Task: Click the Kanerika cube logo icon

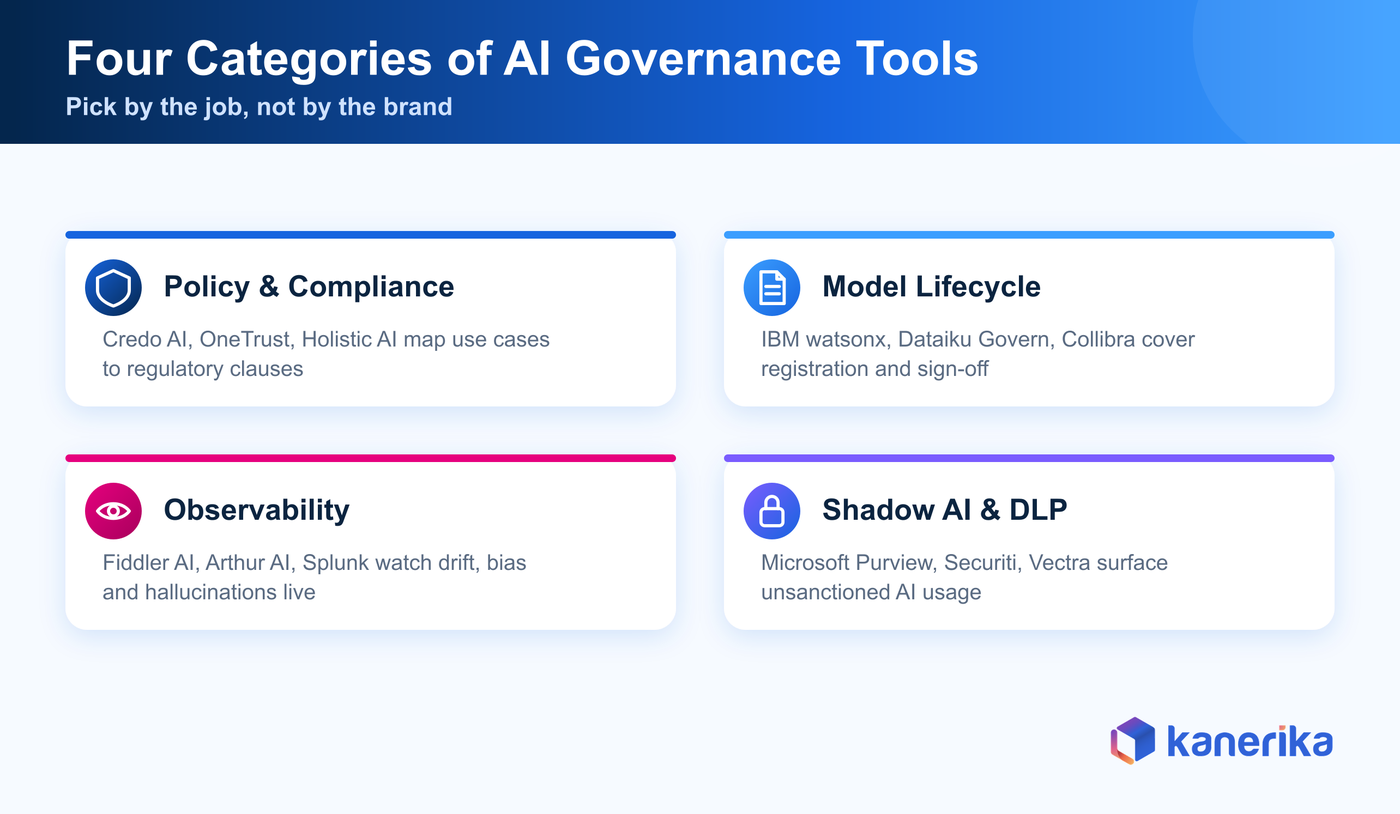Action: click(1133, 741)
